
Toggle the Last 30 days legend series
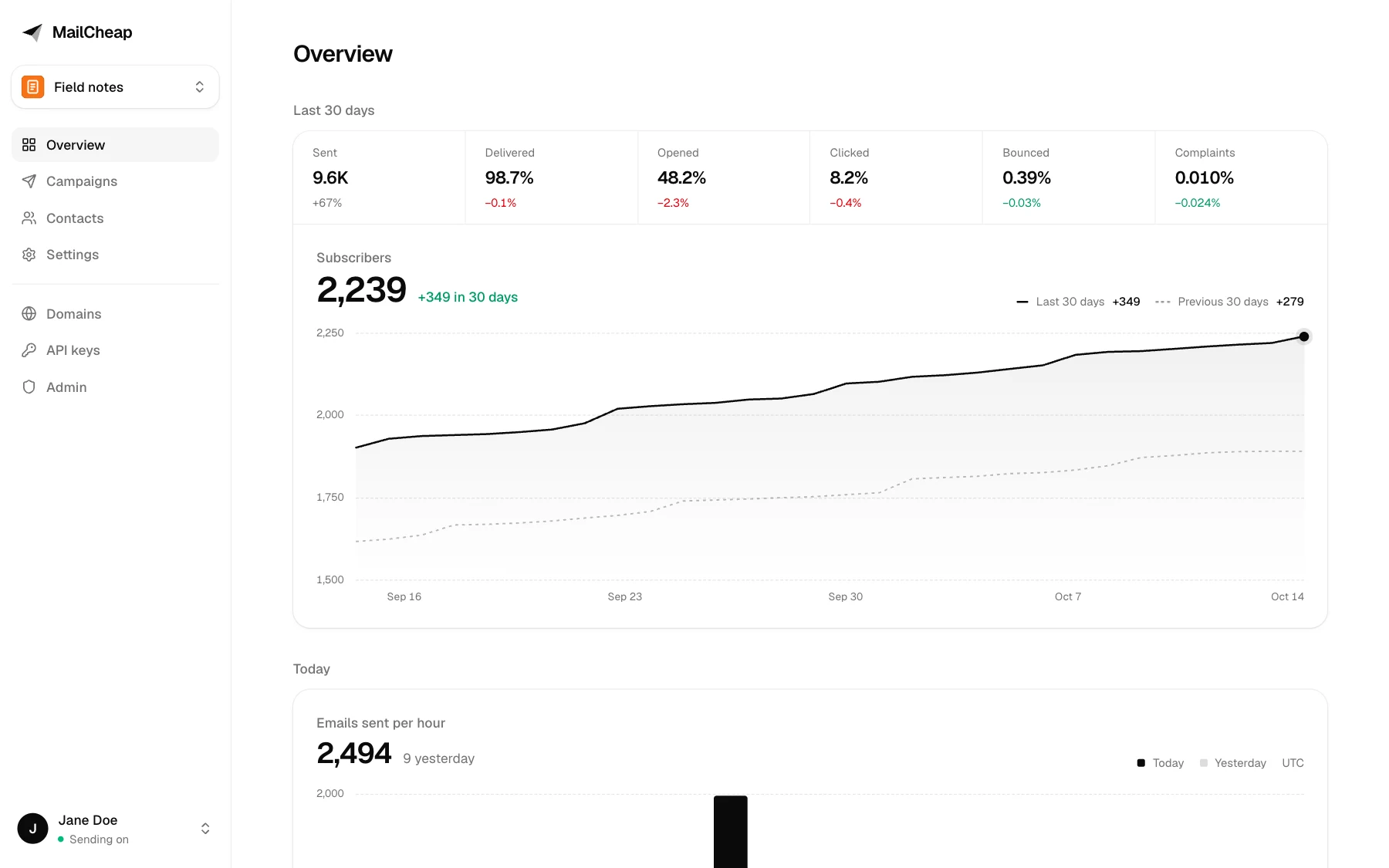pyautogui.click(x=1078, y=302)
